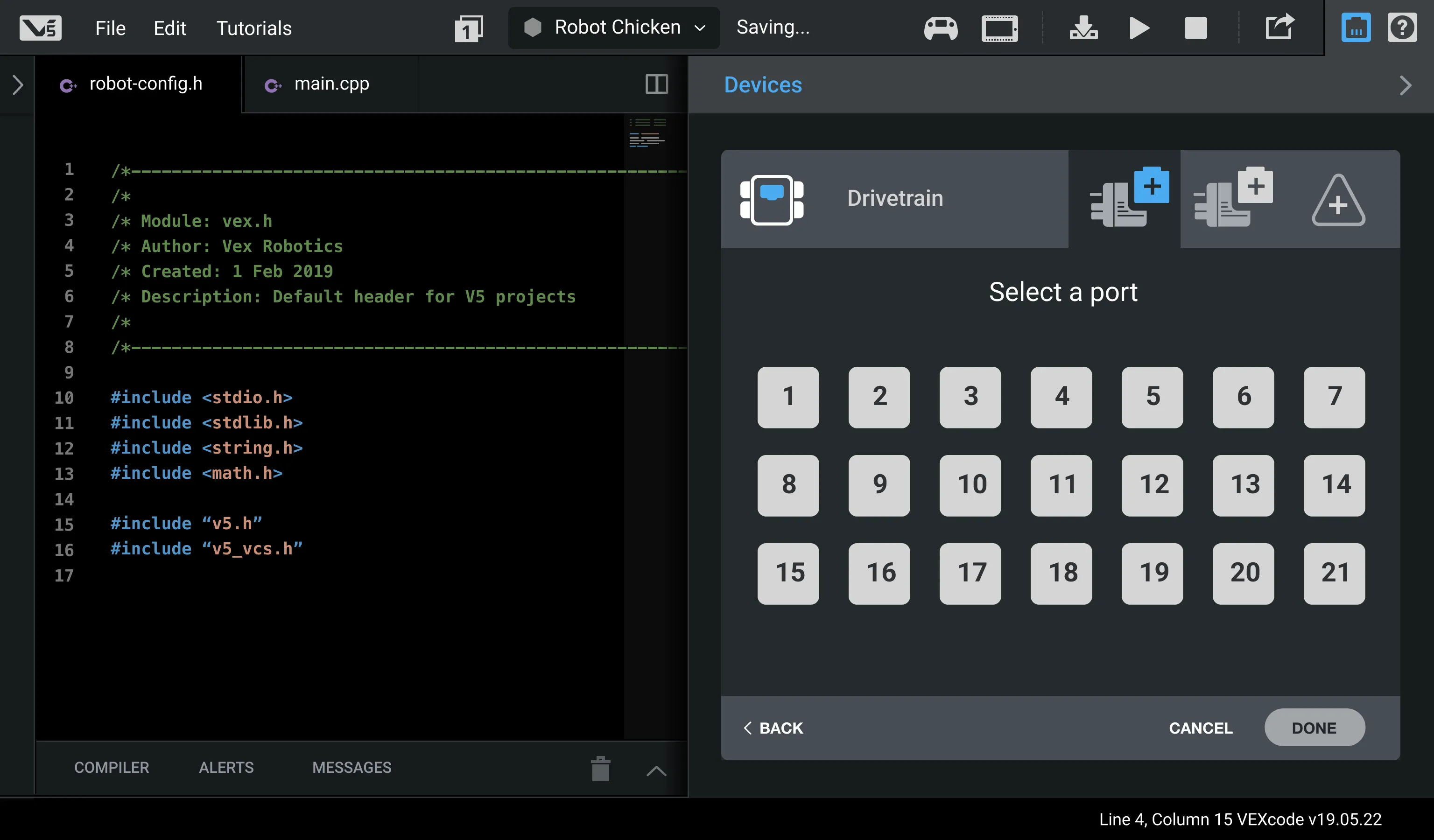Screen dimensions: 1434x840
Task: Click the triangle add-device icon
Action: click(x=1338, y=200)
